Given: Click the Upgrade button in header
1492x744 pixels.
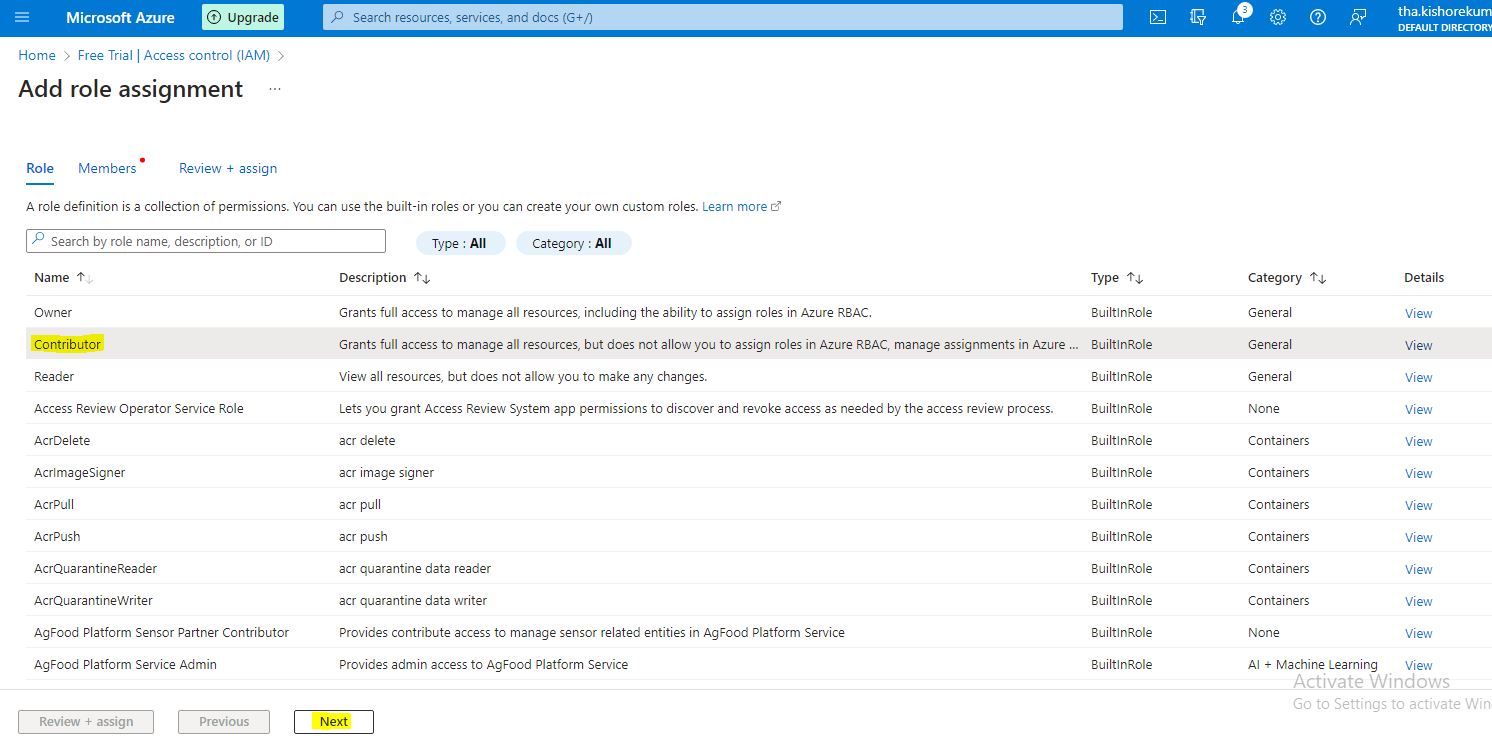Looking at the screenshot, I should [243, 18].
